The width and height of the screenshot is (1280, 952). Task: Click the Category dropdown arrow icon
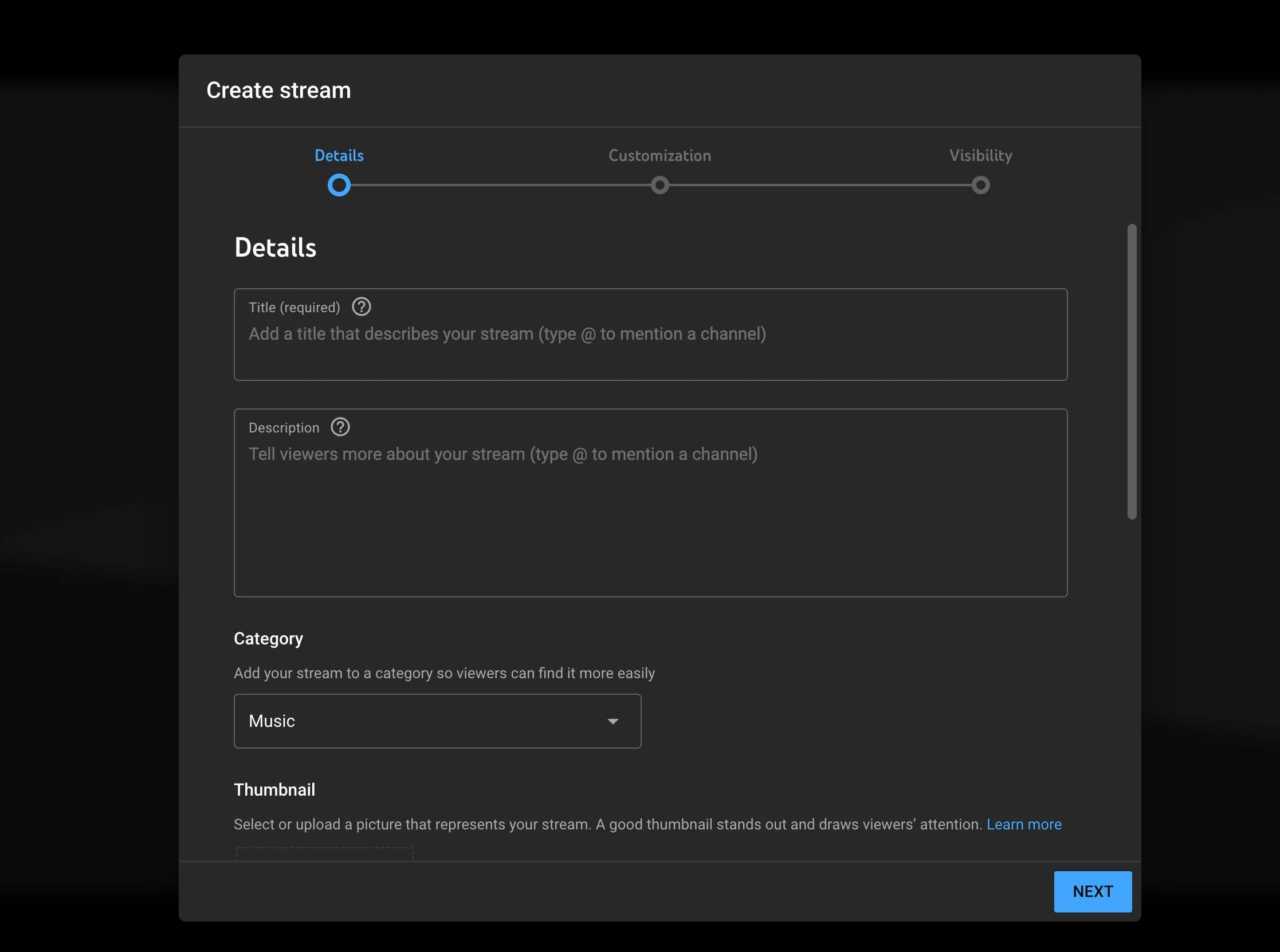[x=612, y=721]
